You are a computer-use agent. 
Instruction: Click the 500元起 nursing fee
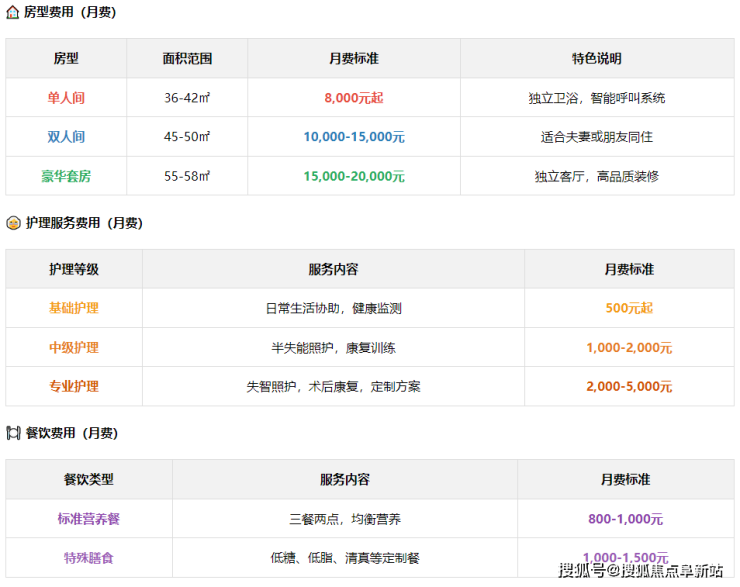629,309
